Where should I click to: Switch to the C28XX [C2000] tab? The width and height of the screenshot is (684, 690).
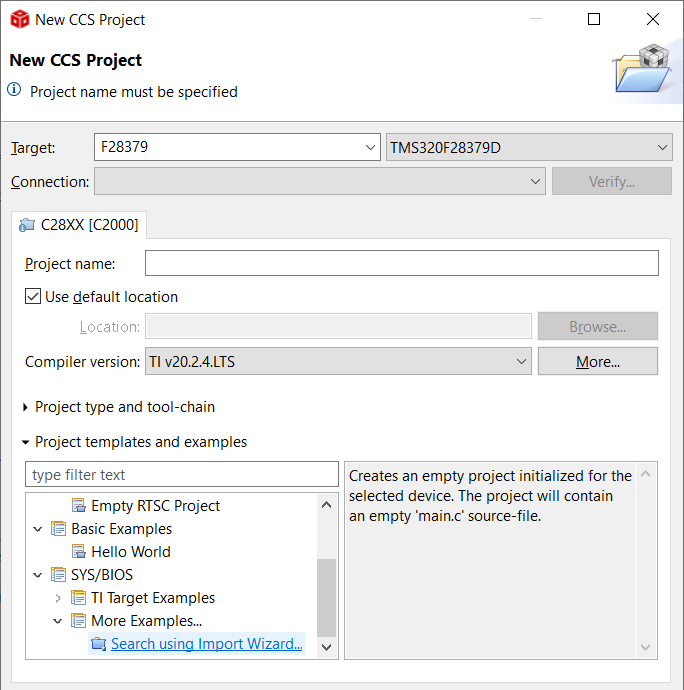pyautogui.click(x=79, y=225)
